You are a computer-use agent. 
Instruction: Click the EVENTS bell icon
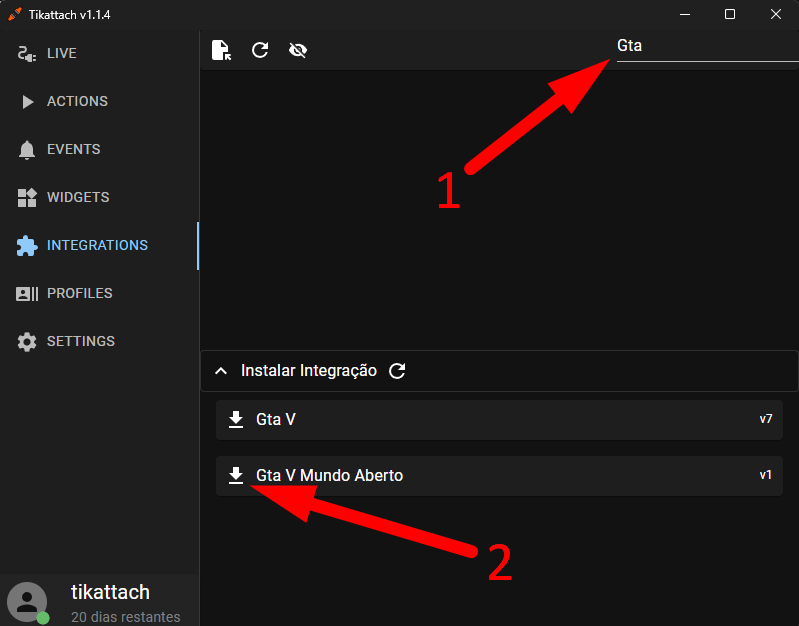(26, 150)
